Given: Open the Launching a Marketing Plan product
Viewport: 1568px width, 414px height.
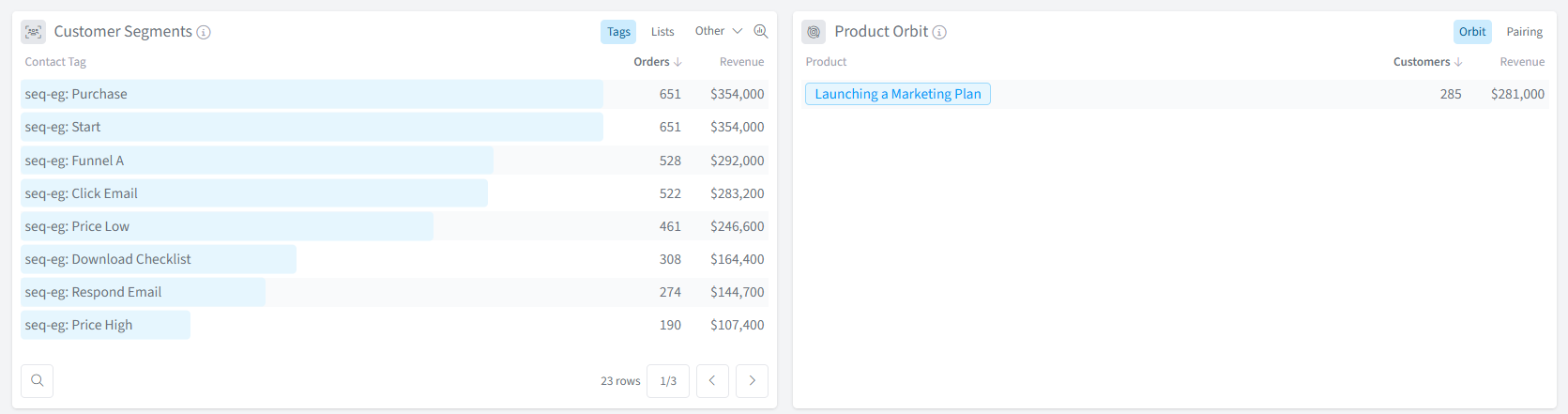Looking at the screenshot, I should [897, 94].
